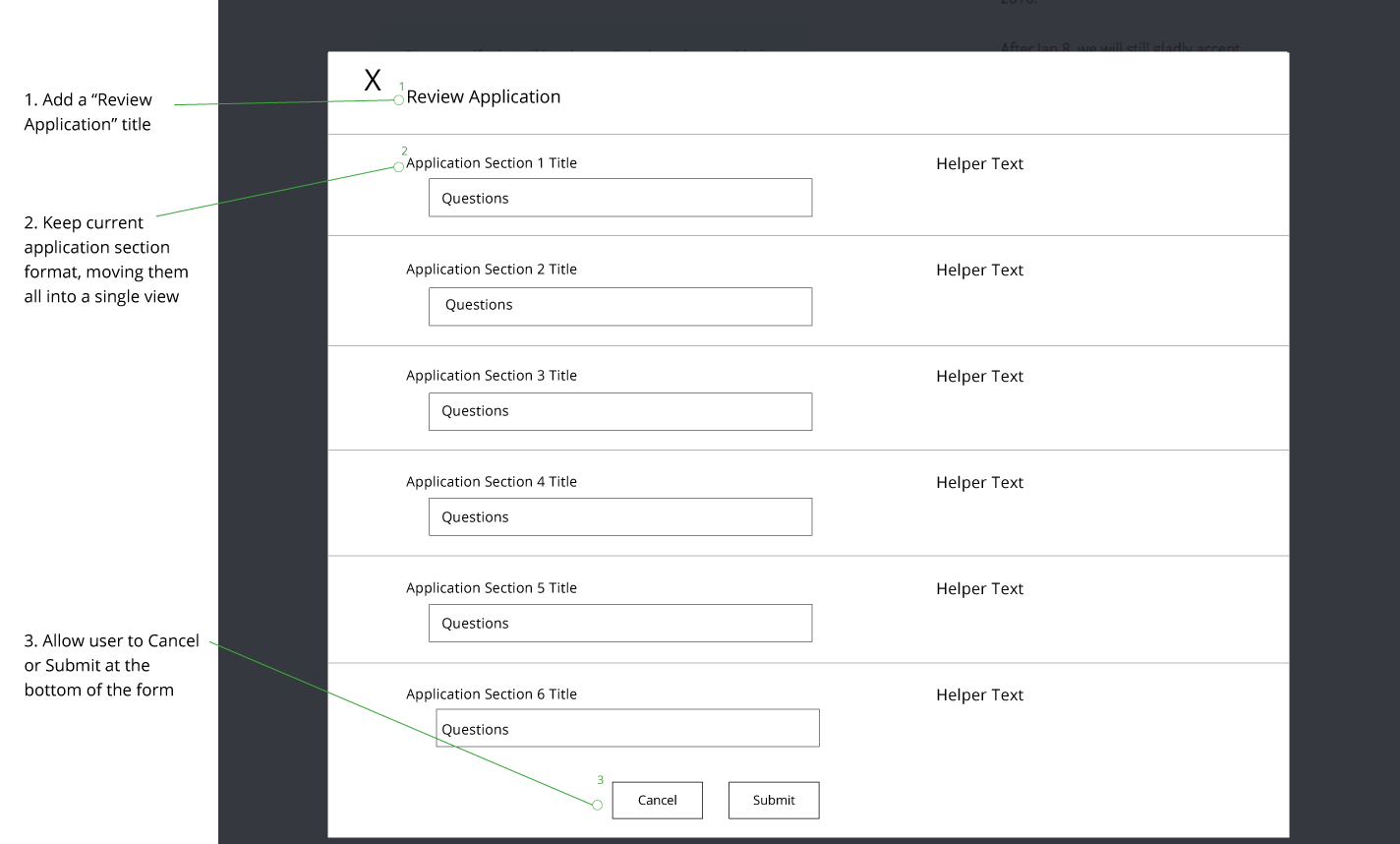Click annotation marker 2 circle

(x=399, y=166)
